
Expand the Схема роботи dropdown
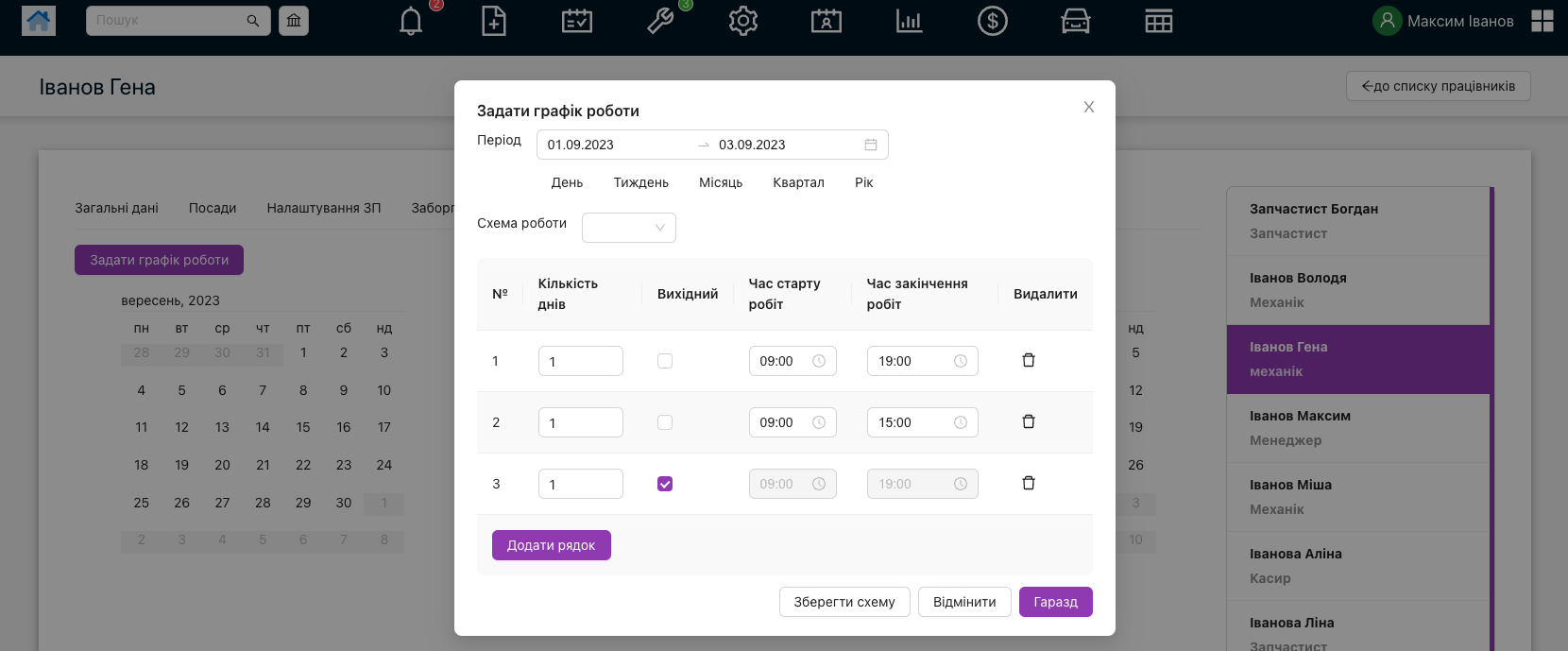point(629,228)
